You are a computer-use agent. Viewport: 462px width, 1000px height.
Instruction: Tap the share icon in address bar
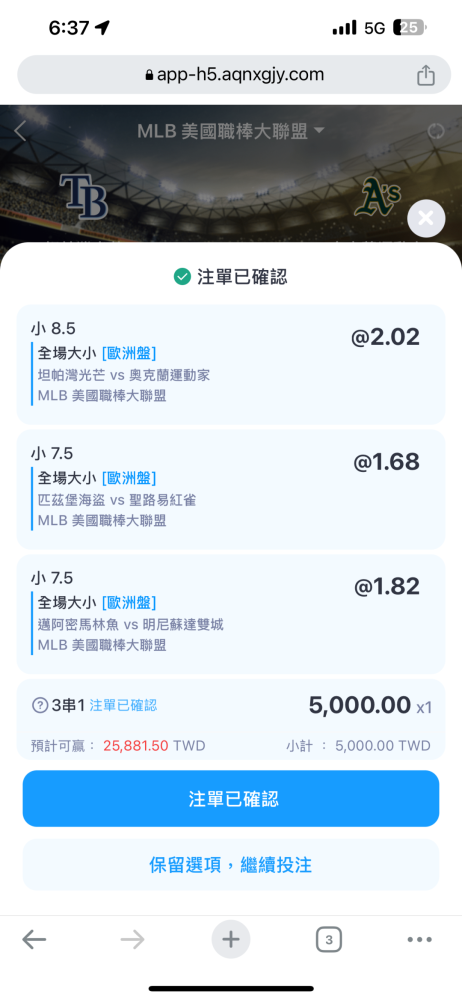click(426, 75)
